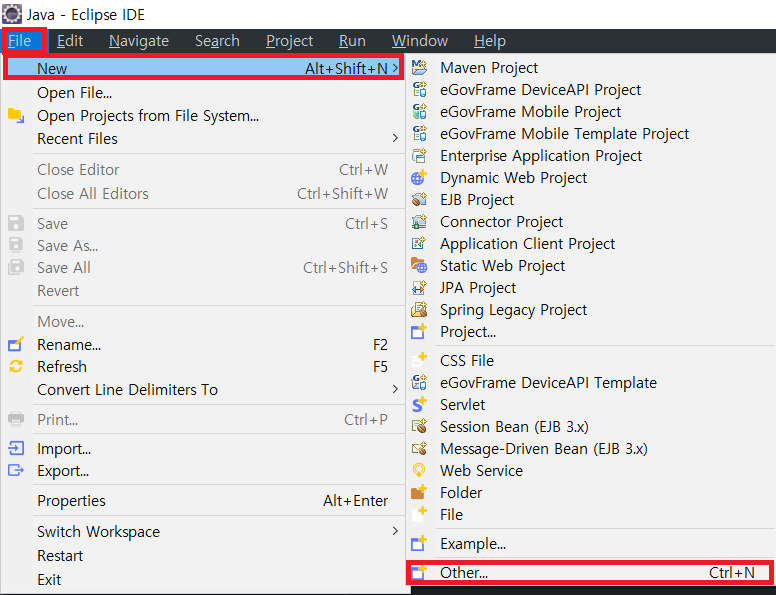Click the new File icon
This screenshot has height=595, width=776.
419,514
